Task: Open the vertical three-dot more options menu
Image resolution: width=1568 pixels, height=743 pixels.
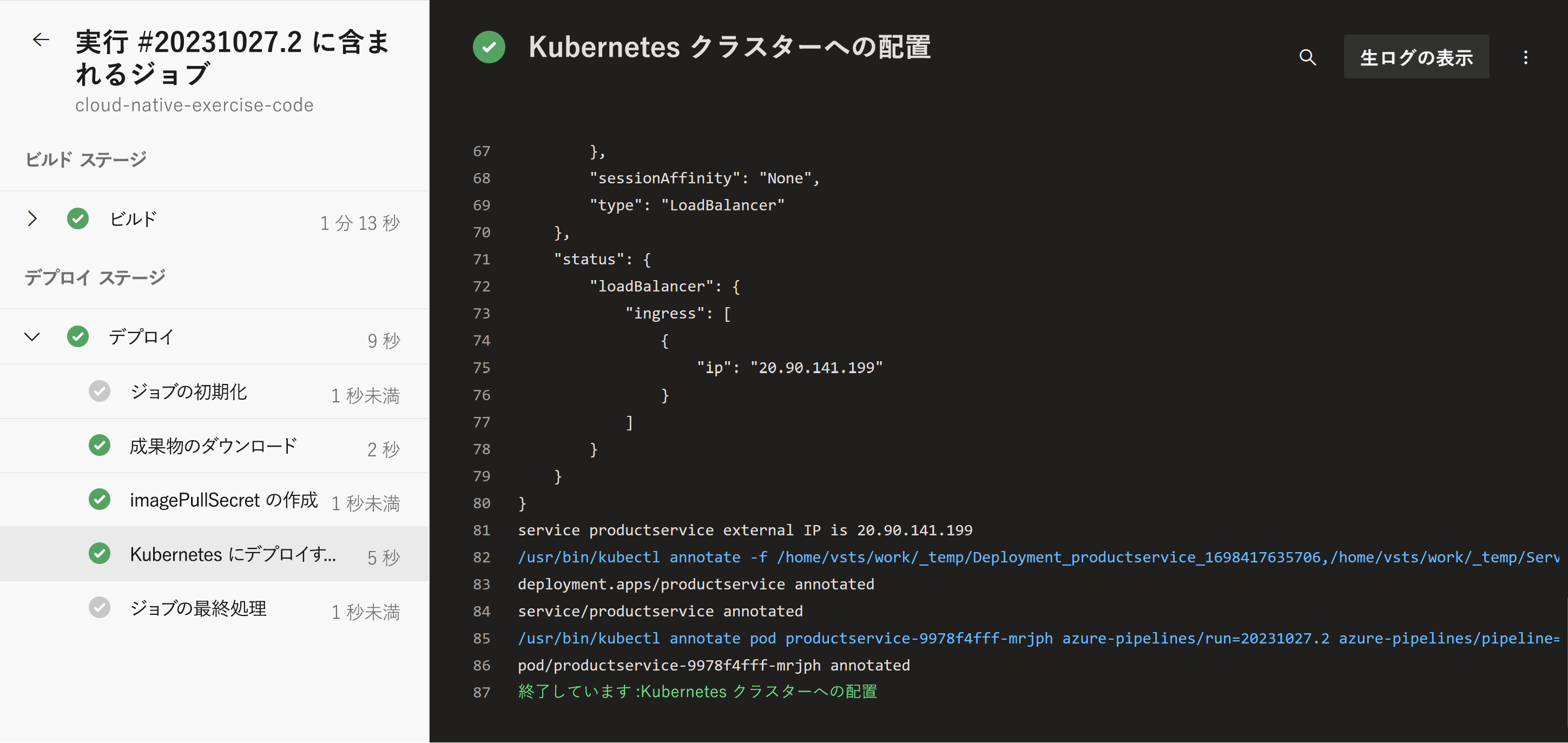Action: coord(1525,57)
